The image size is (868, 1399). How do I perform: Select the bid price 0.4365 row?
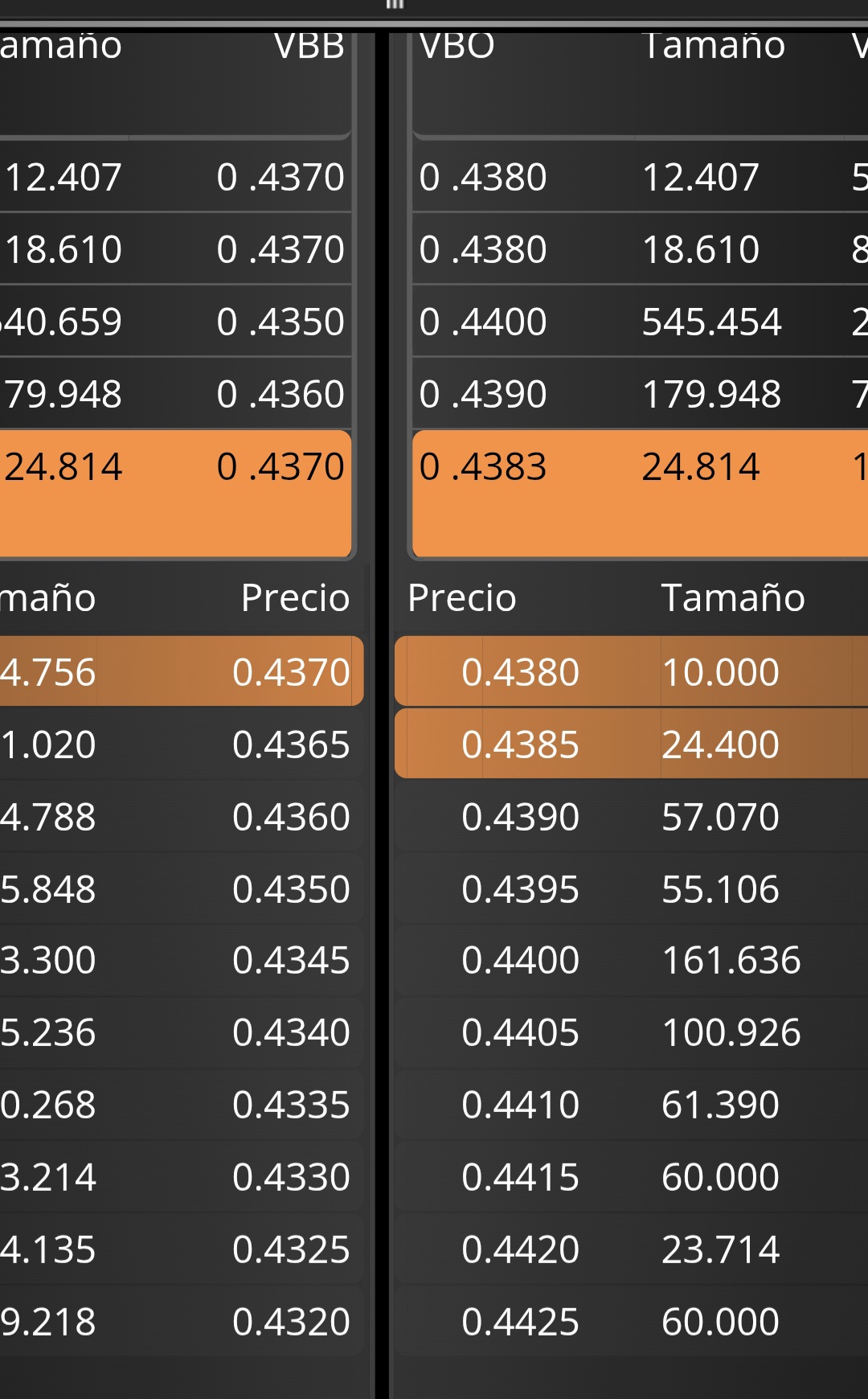[291, 745]
